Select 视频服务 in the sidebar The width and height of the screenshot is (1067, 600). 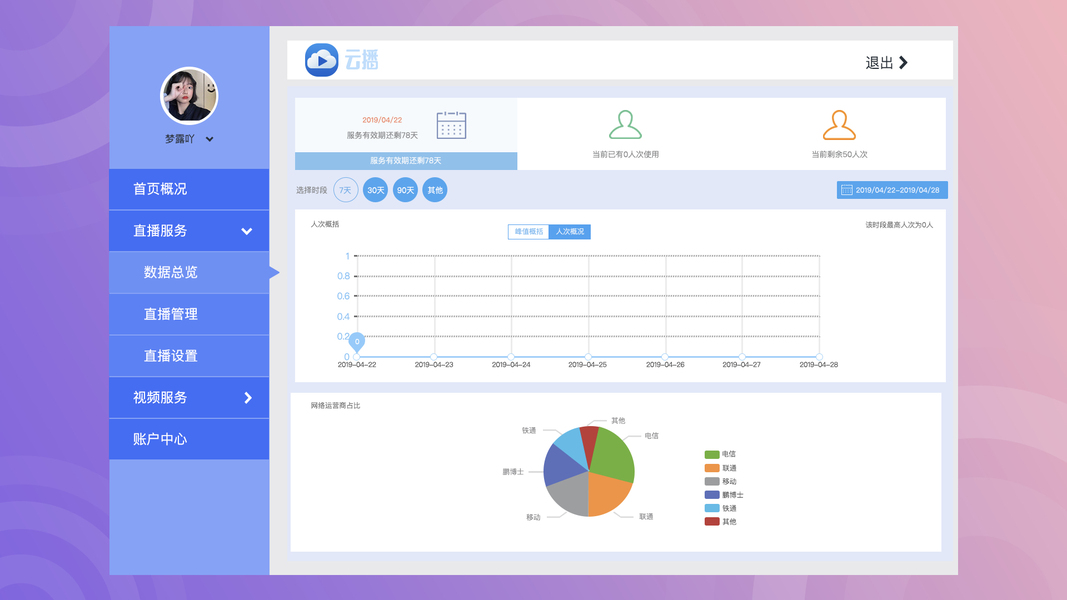pyautogui.click(x=189, y=397)
